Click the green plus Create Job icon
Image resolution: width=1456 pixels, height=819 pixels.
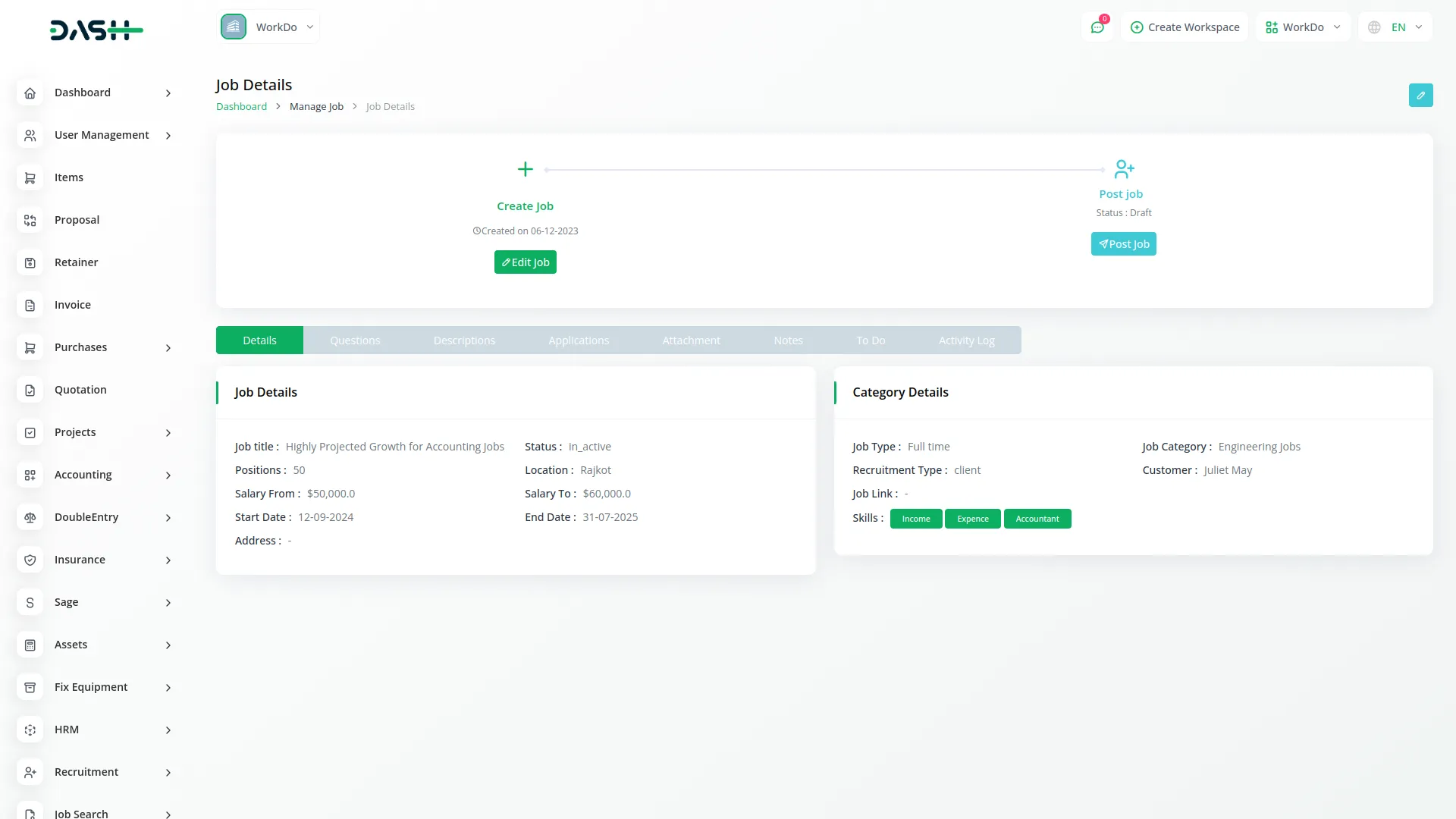tap(525, 169)
